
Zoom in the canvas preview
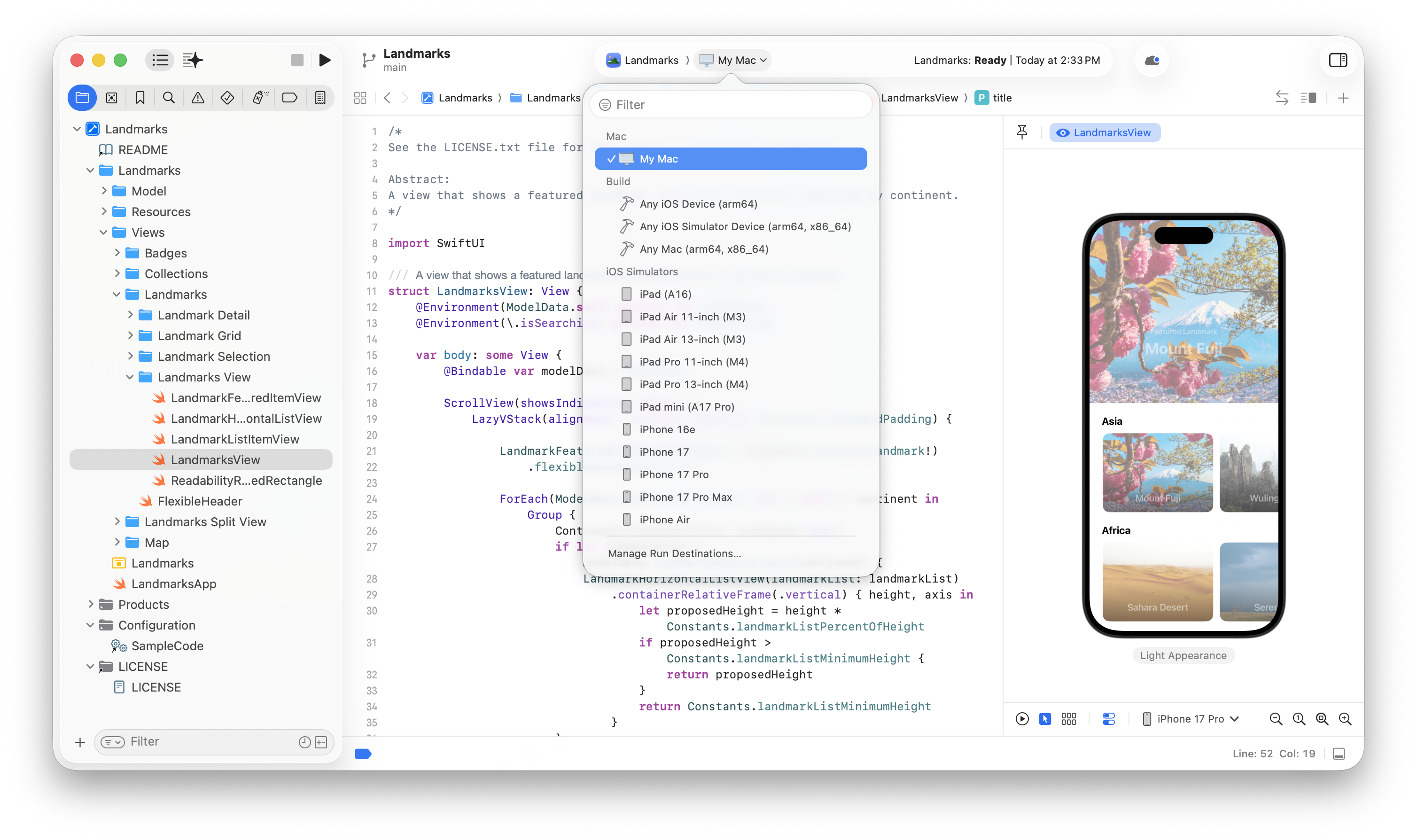(1345, 719)
